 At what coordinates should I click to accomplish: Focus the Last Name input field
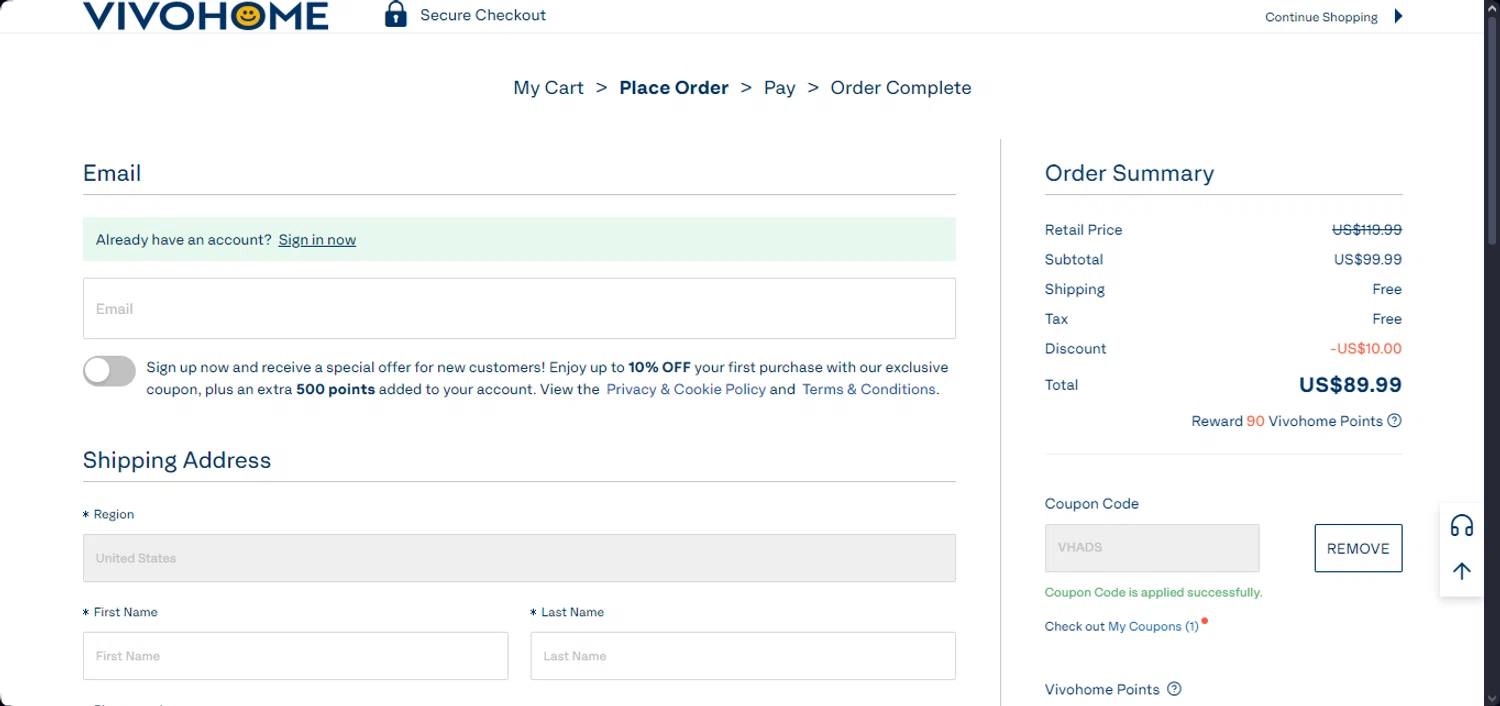point(743,656)
